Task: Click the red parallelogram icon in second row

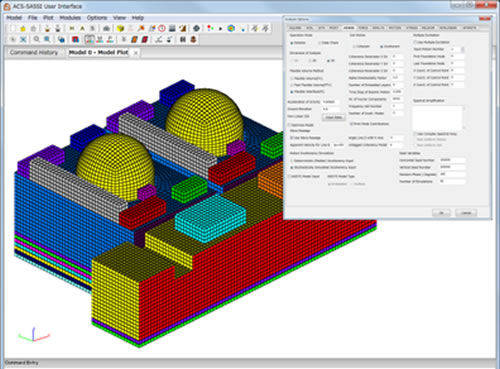Action: coord(145,40)
